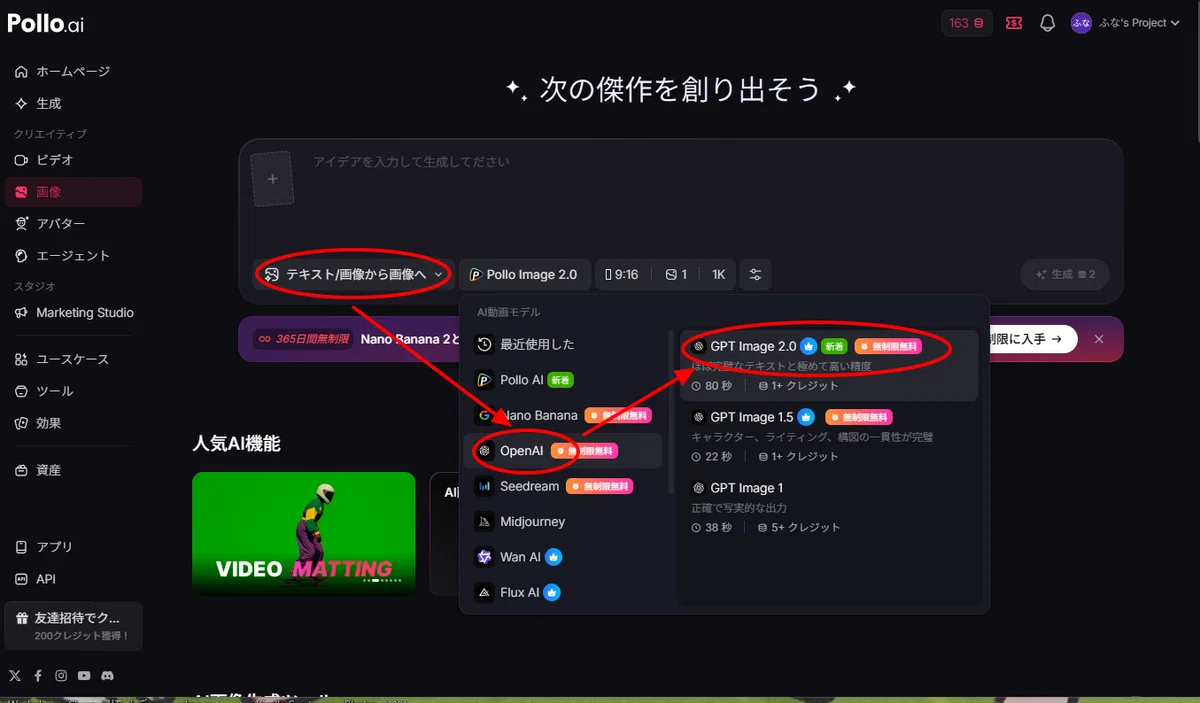Open the YouTube social icon
Screen dimensions: 1200x703
(x=84, y=676)
